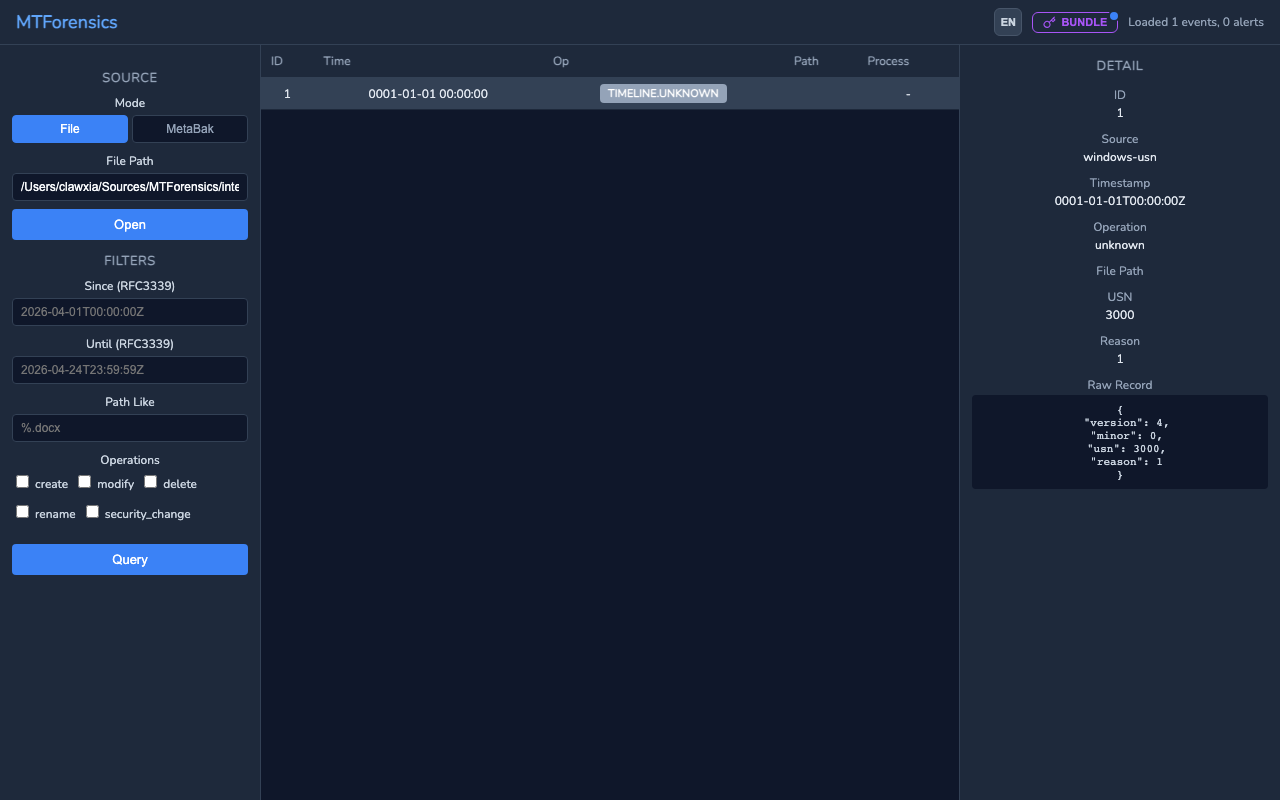Click the BUNDLE key icon button
This screenshot has height=800, width=1280.
1075,22
